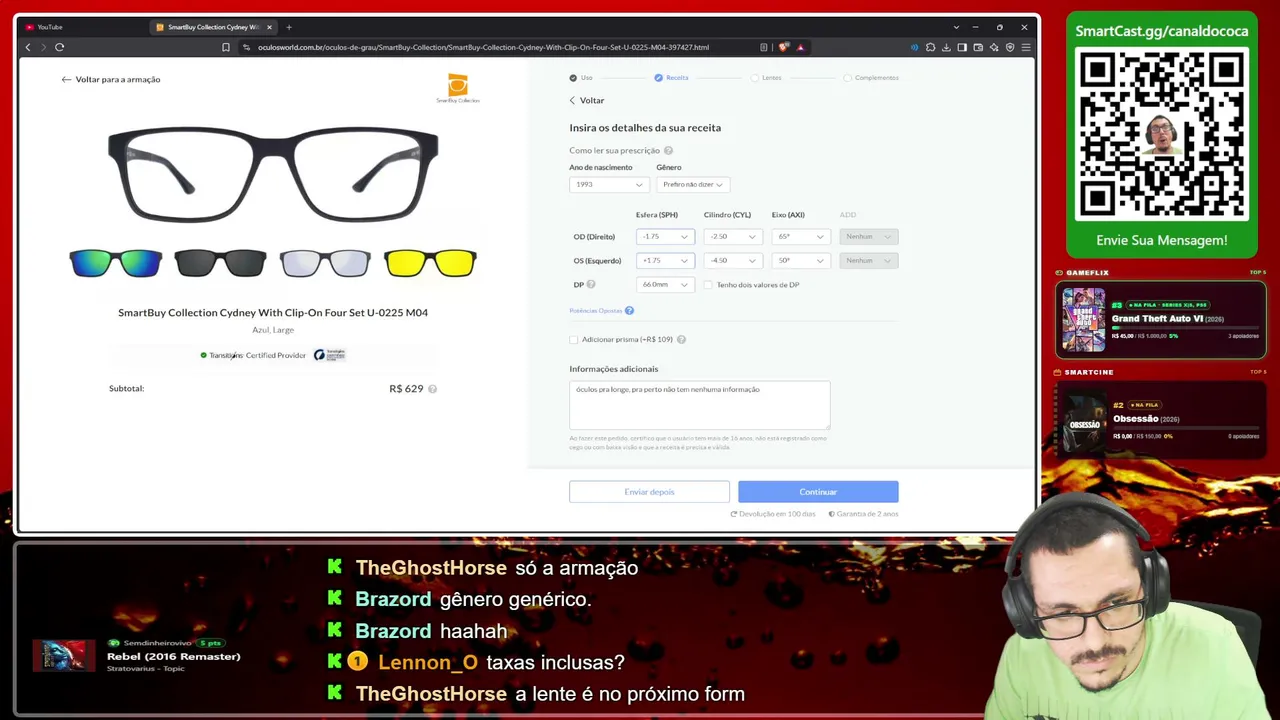Screen dimensions: 1280x720
Task: Open OD (Direito) Cilindro dropdown
Action: pyautogui.click(x=733, y=237)
